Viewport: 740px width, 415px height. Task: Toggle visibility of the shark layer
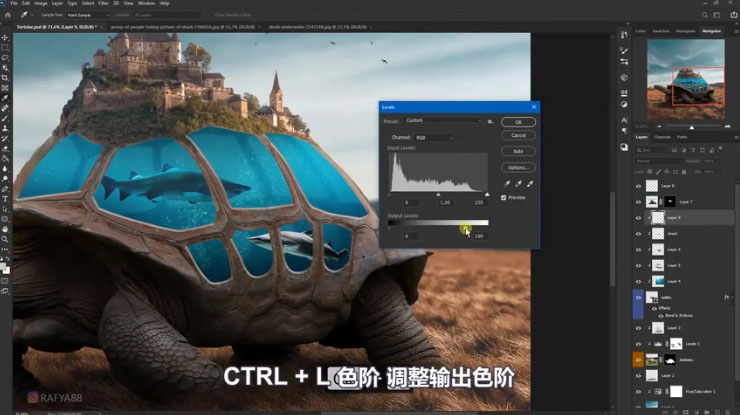639,234
